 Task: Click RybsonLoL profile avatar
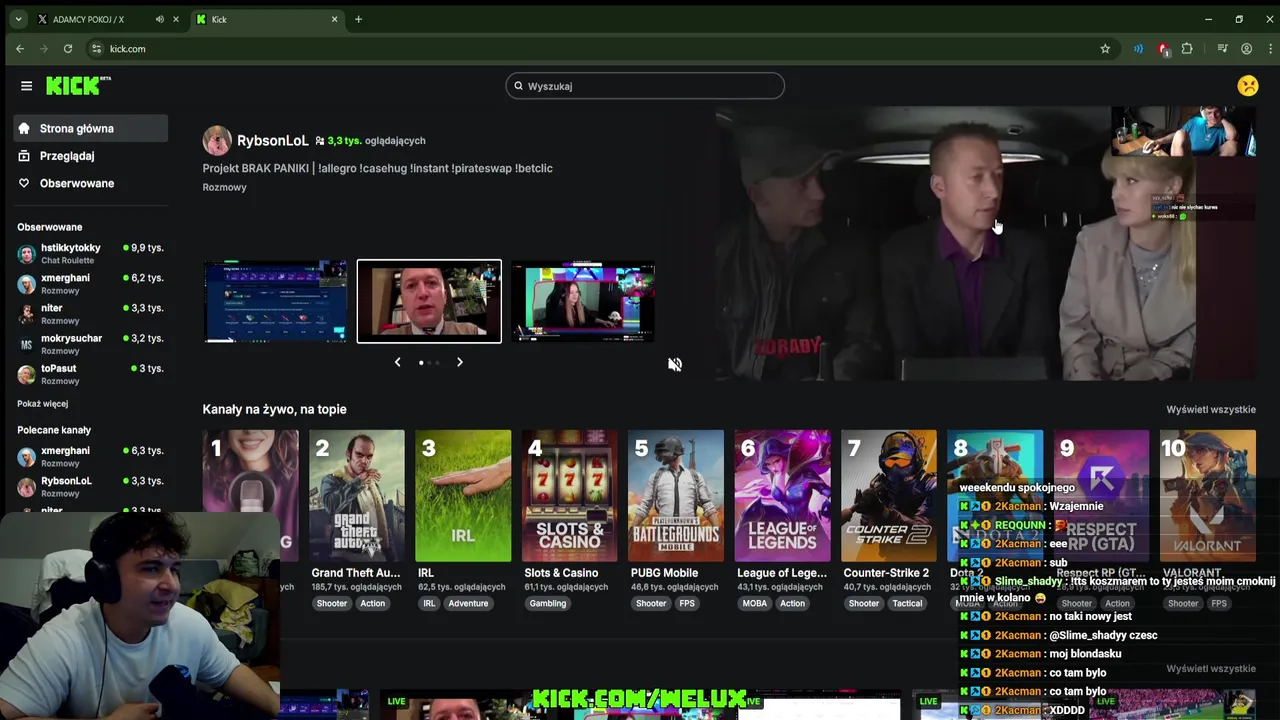(217, 141)
